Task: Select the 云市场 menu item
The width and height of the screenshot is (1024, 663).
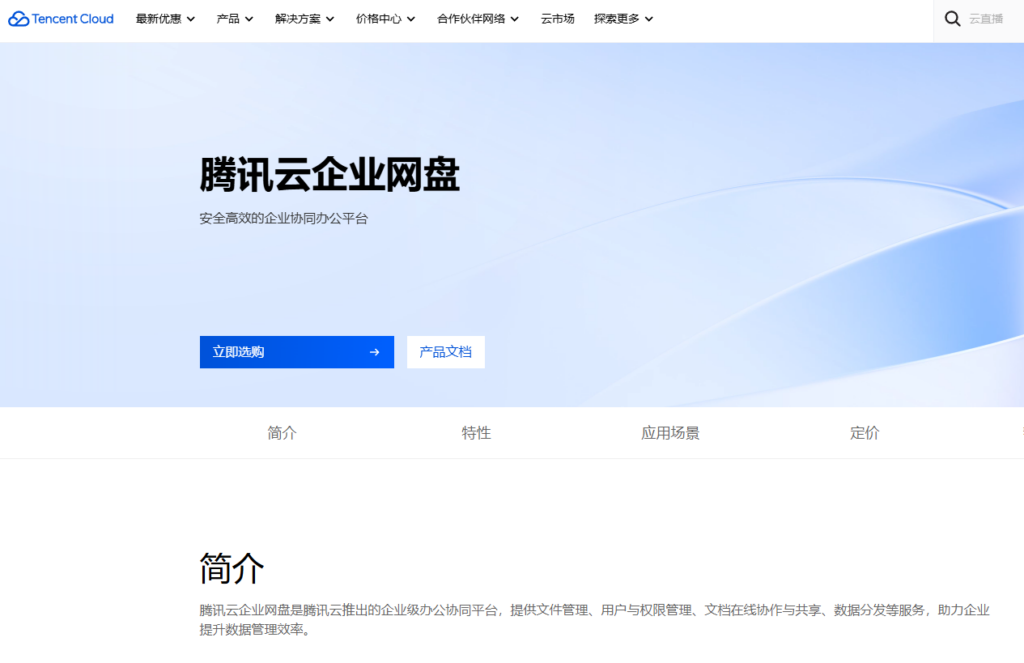Action: (x=557, y=18)
